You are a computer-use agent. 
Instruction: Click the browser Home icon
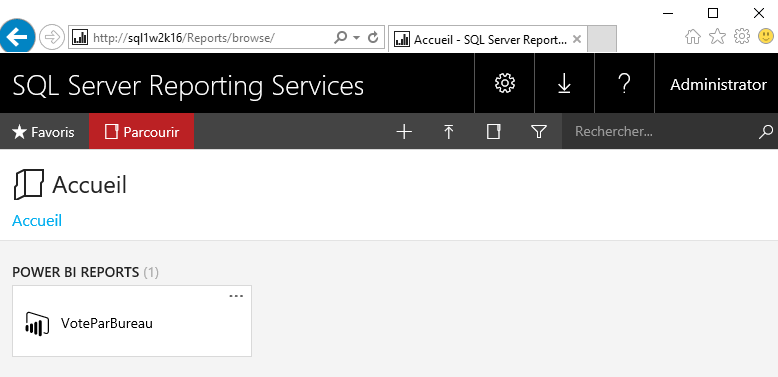(693, 36)
